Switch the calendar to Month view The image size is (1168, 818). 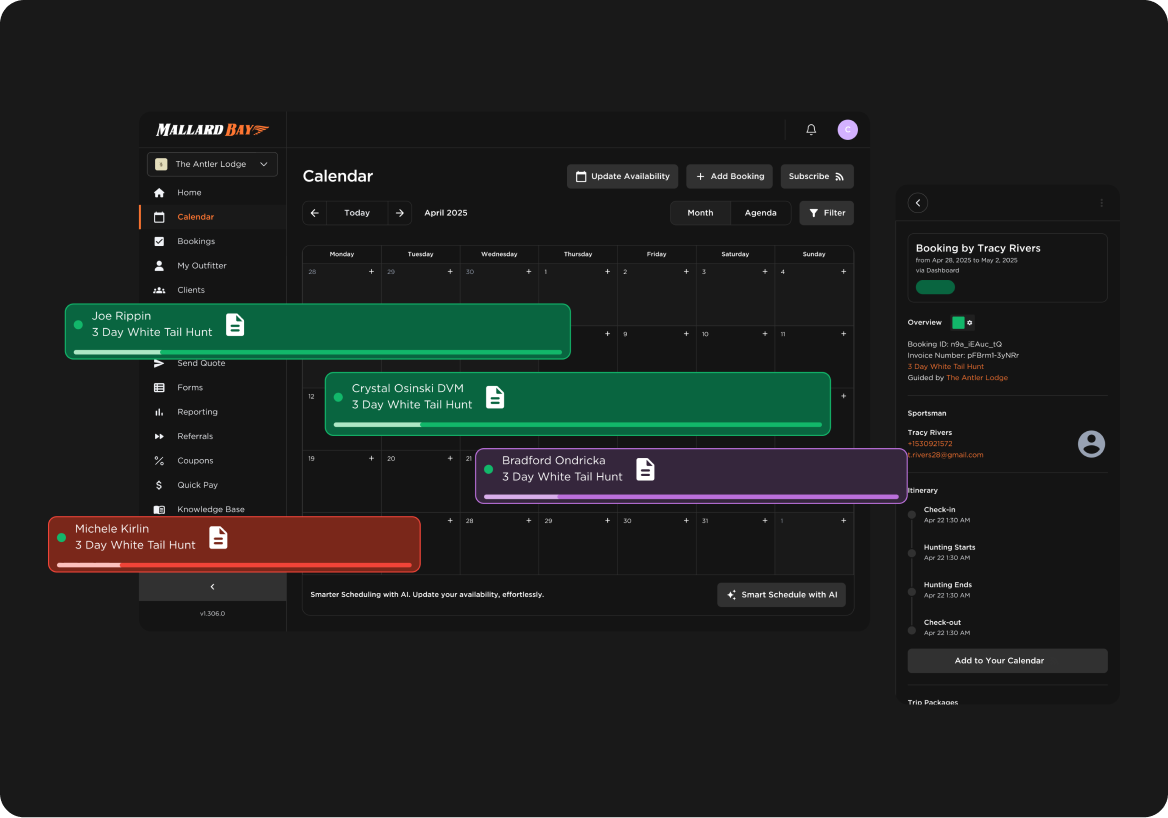click(700, 213)
